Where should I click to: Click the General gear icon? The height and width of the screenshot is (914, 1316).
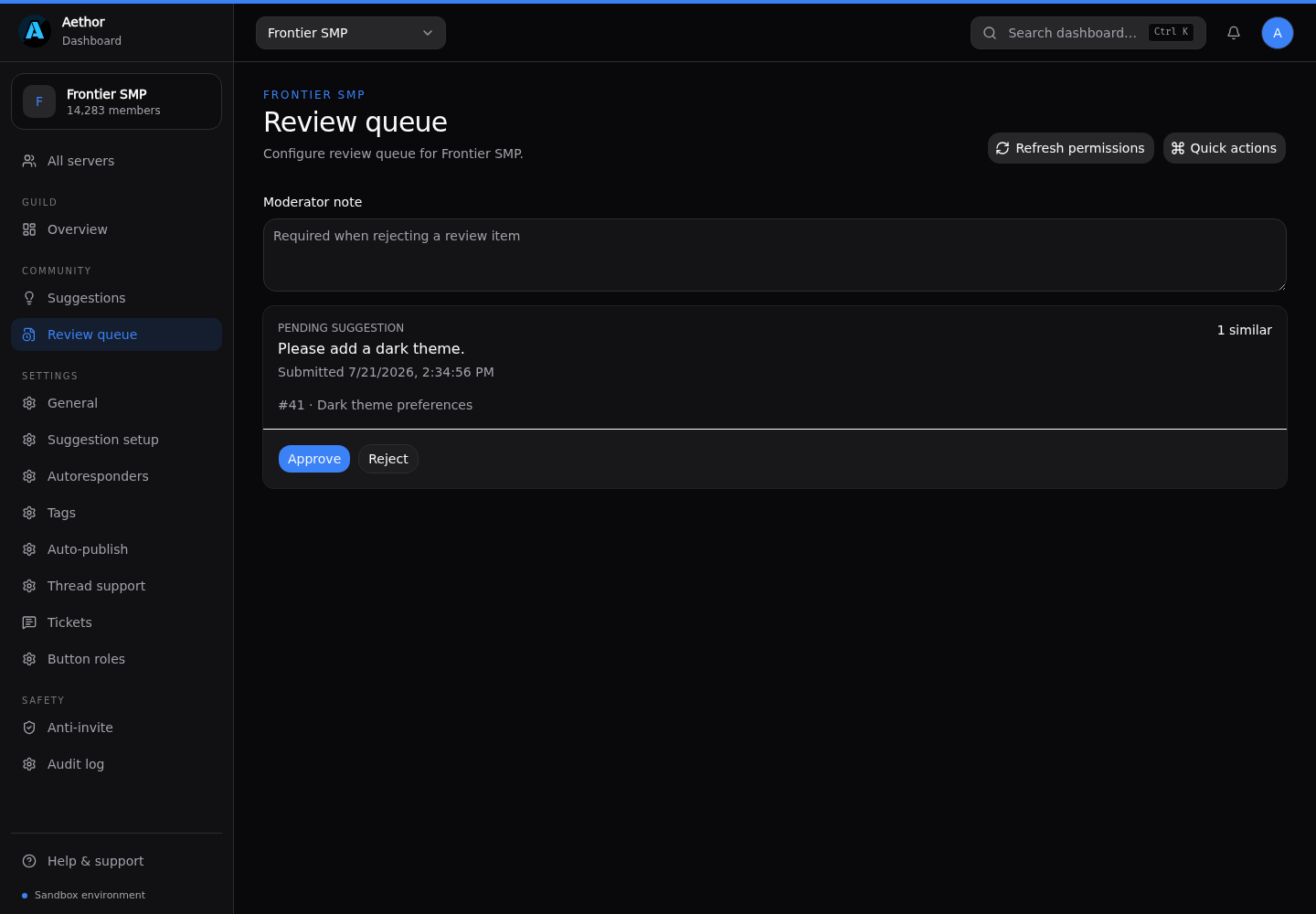[29, 403]
